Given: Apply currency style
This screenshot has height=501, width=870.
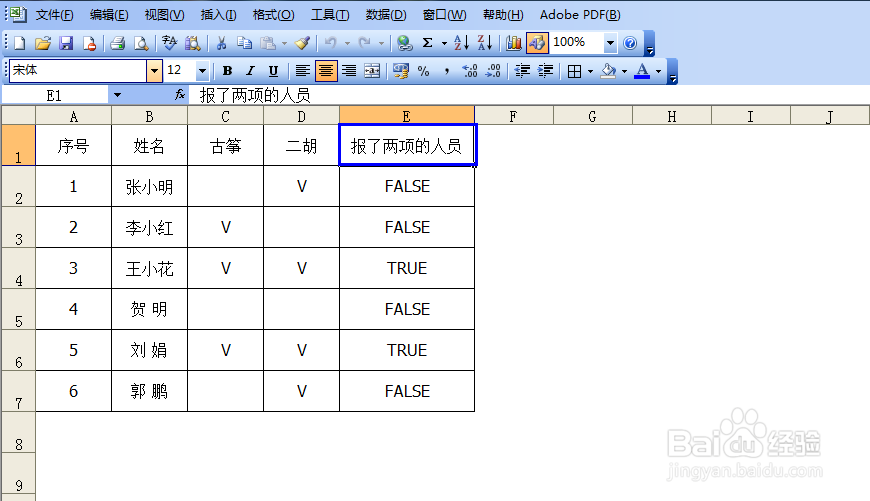Looking at the screenshot, I should (401, 71).
